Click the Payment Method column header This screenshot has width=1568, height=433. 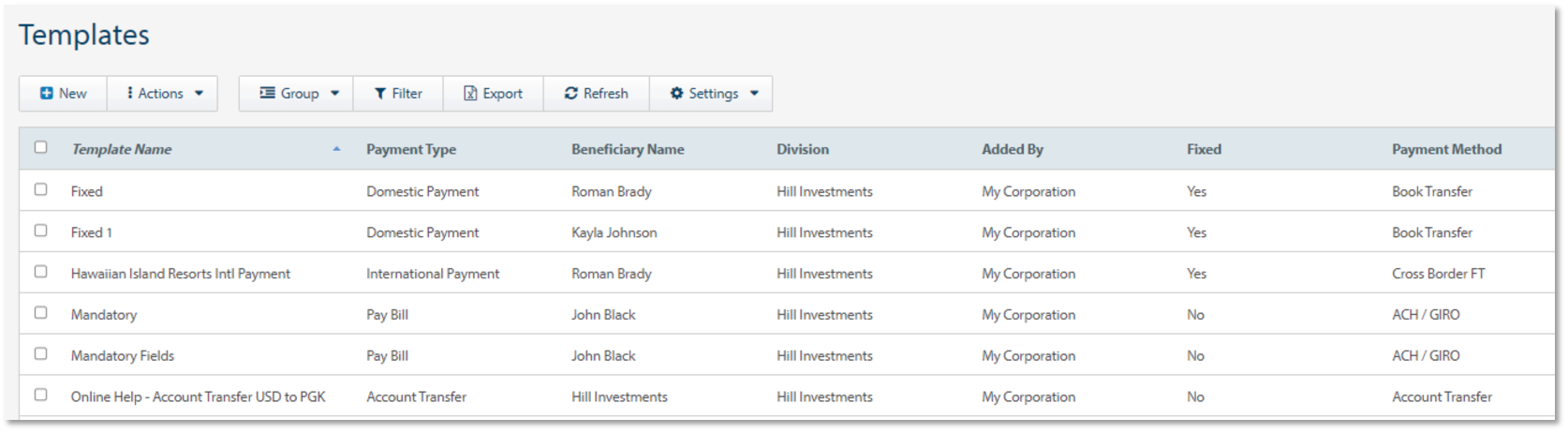pos(1446,150)
